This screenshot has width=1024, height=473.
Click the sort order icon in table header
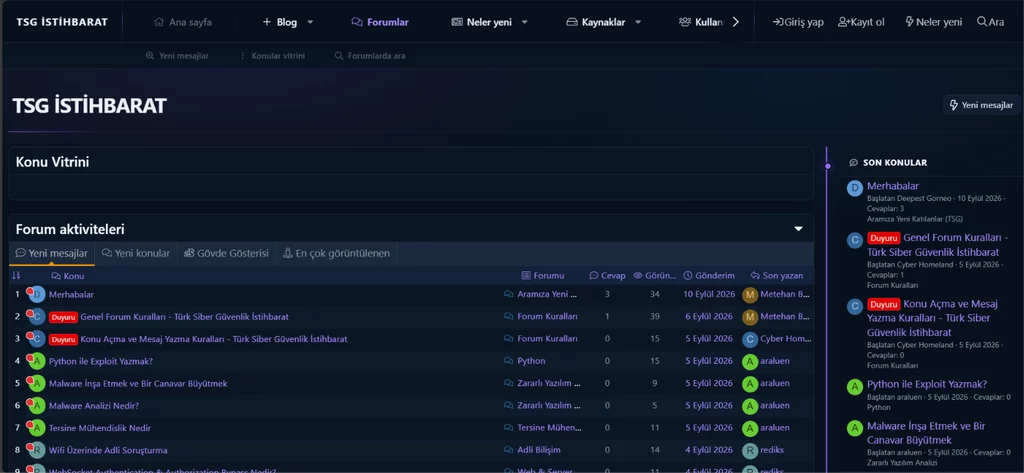(x=16, y=276)
